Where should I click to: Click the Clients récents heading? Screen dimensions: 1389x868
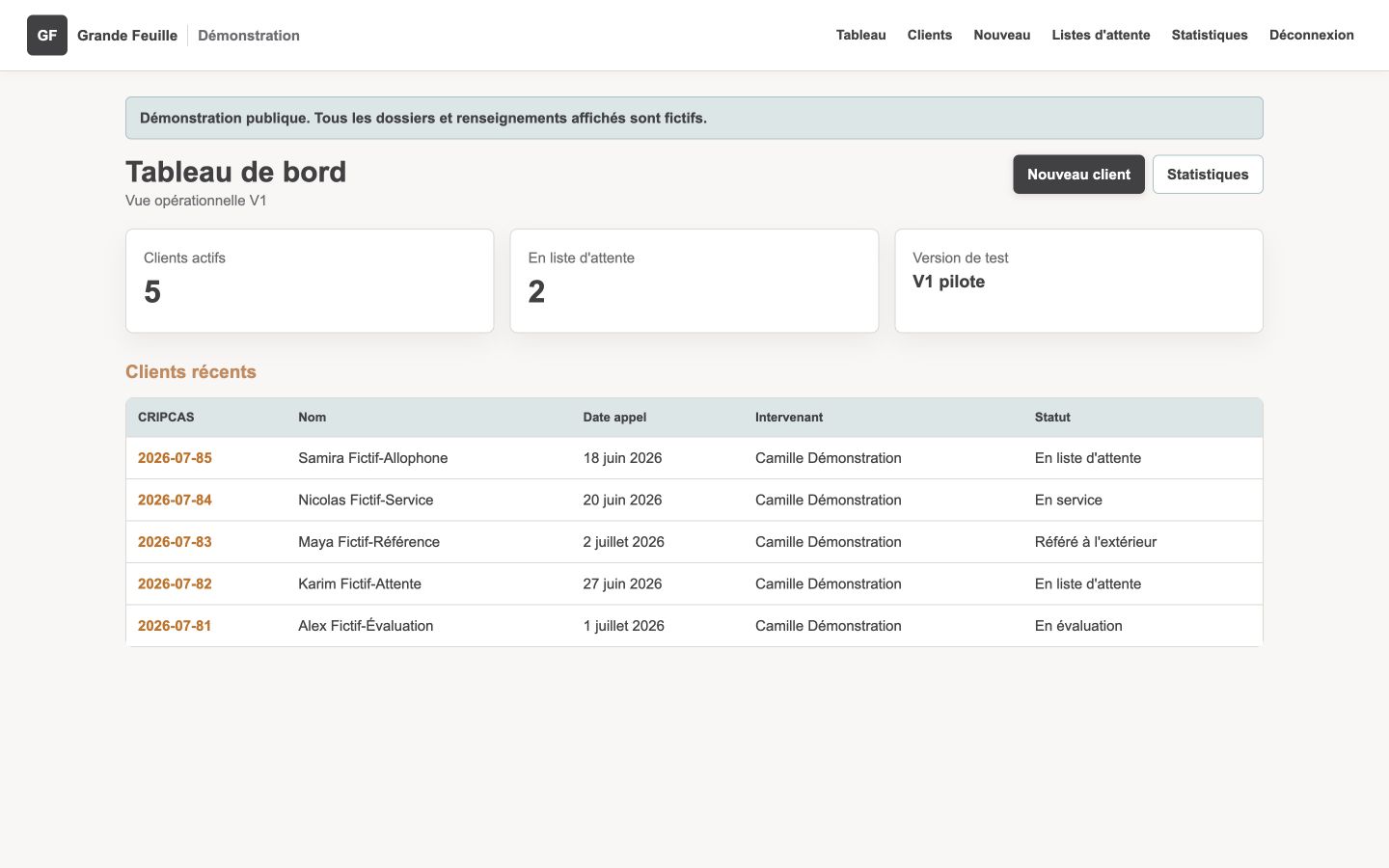point(191,372)
